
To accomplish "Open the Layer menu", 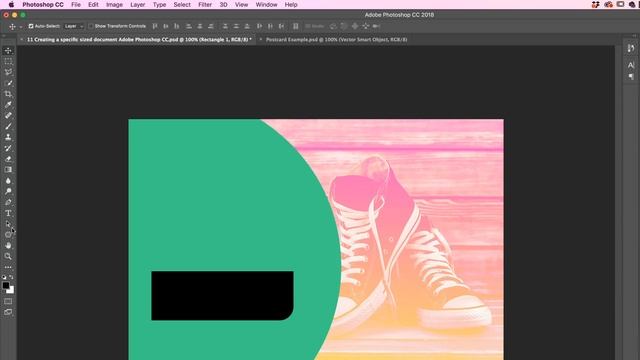I will tap(138, 5).
